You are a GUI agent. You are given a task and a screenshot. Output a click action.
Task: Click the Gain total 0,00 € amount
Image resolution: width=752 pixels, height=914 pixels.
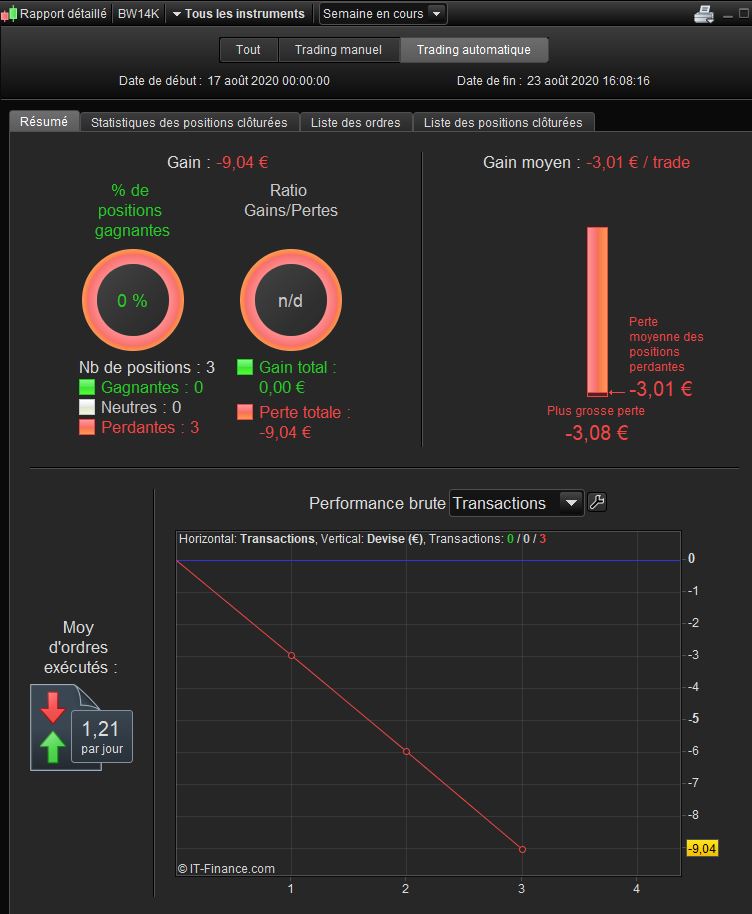(x=282, y=388)
